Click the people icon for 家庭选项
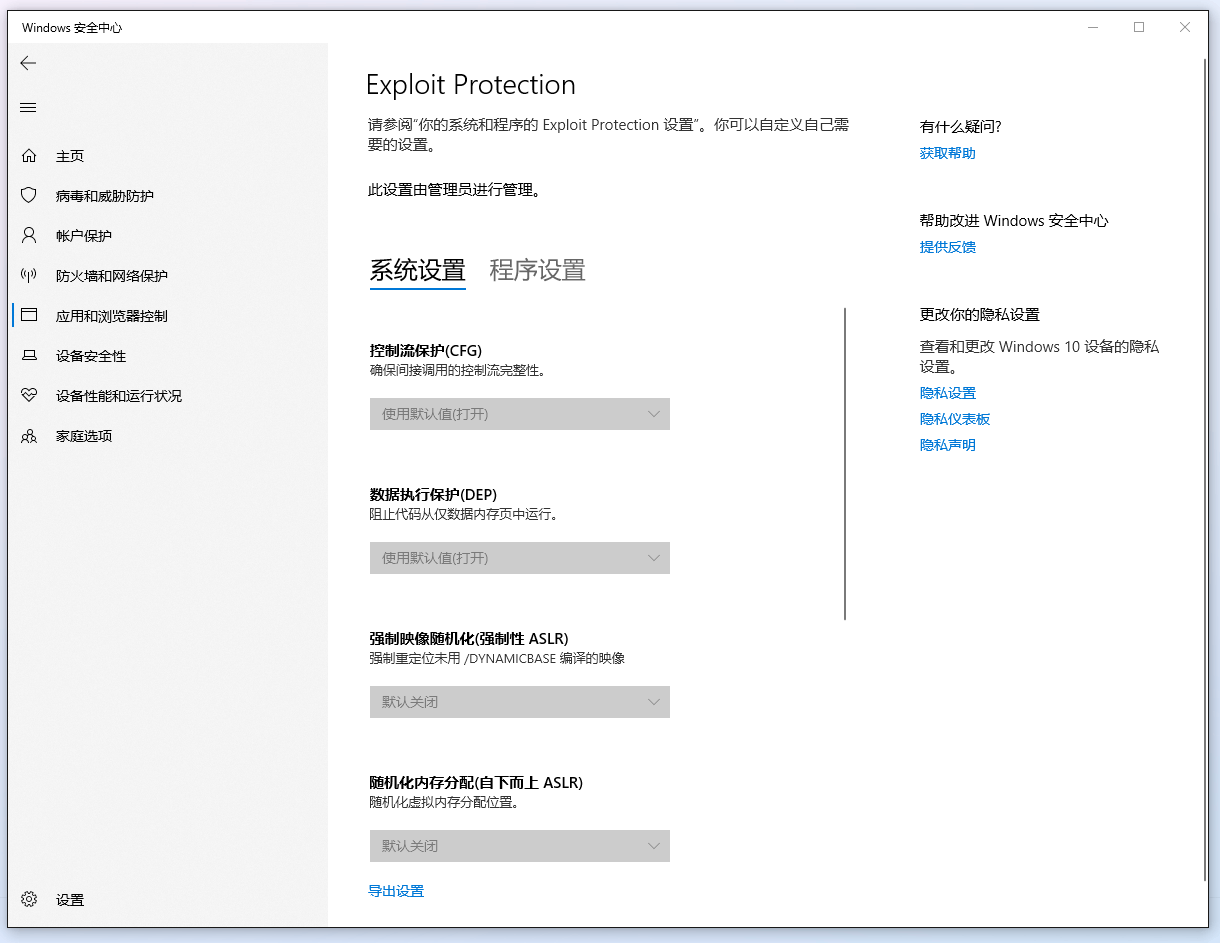This screenshot has height=943, width=1220. click(x=29, y=436)
